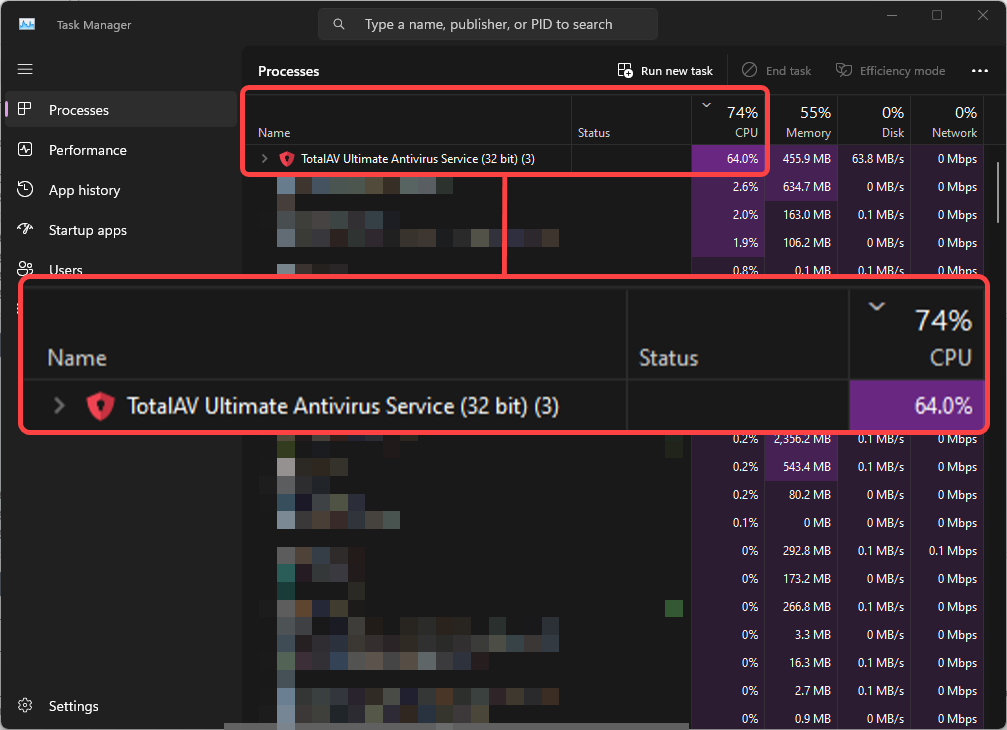Click the 2.0% CPU cell
Viewport: 1007px width, 730px height.
729,214
